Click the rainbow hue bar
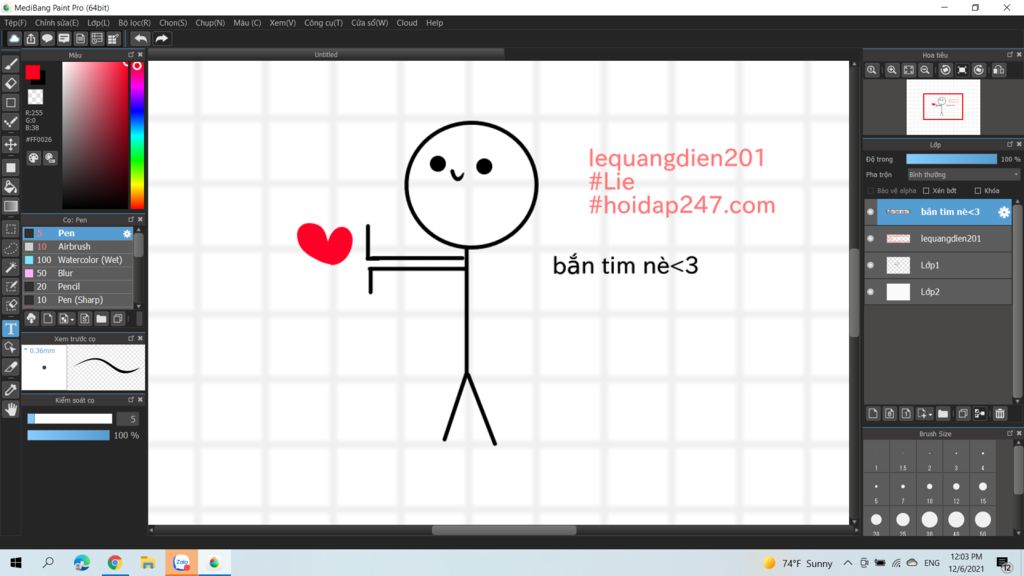This screenshot has height=576, width=1024. pos(137,135)
